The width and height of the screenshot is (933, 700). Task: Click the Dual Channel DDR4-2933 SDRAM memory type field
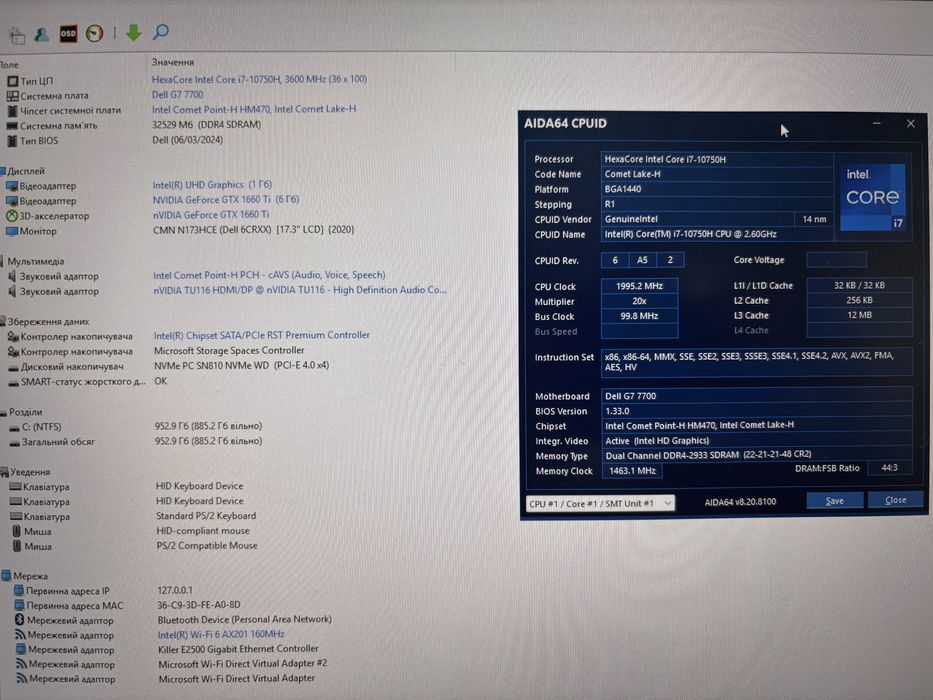[756, 455]
